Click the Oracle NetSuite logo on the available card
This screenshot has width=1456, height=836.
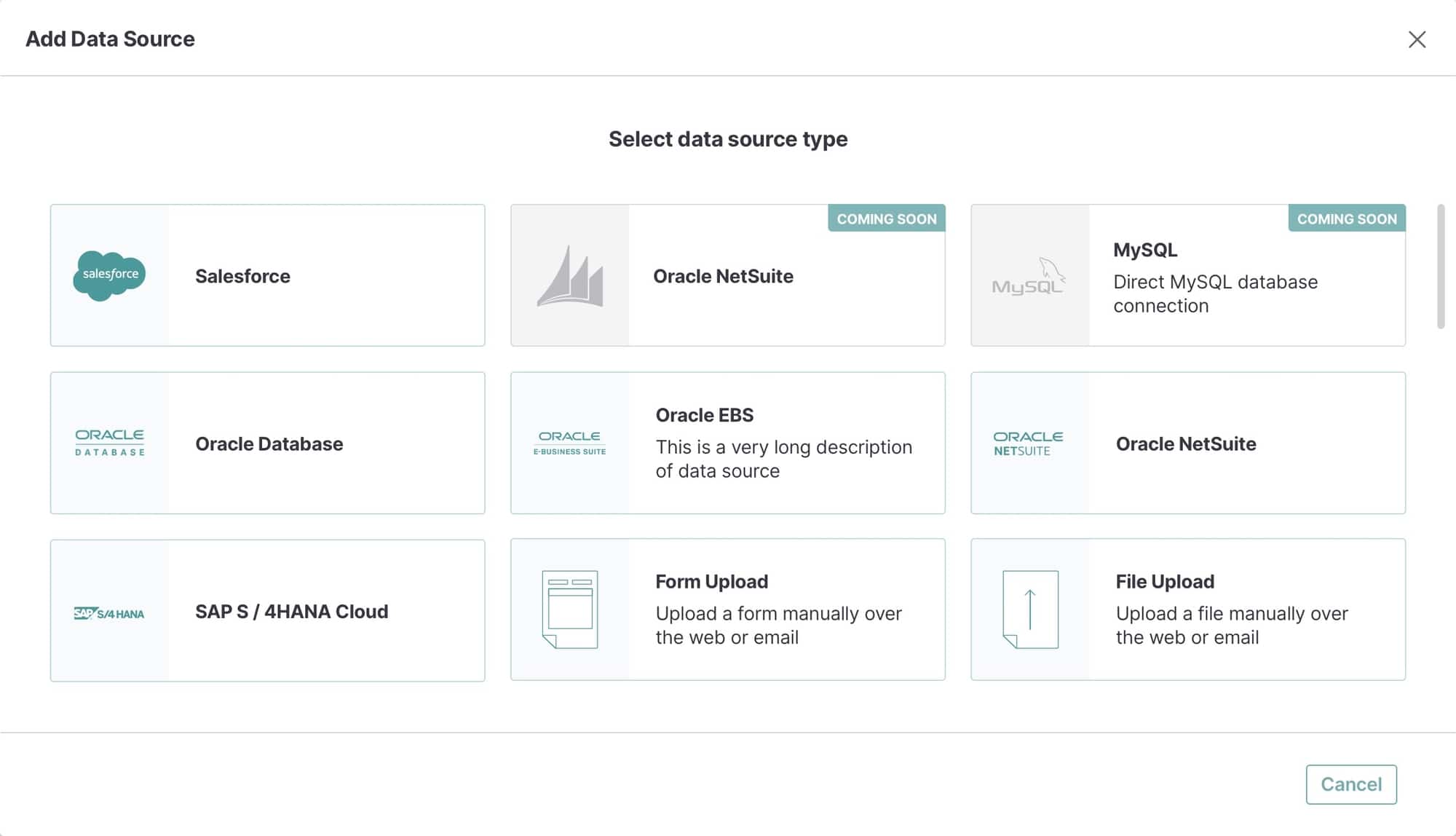[1028, 442]
